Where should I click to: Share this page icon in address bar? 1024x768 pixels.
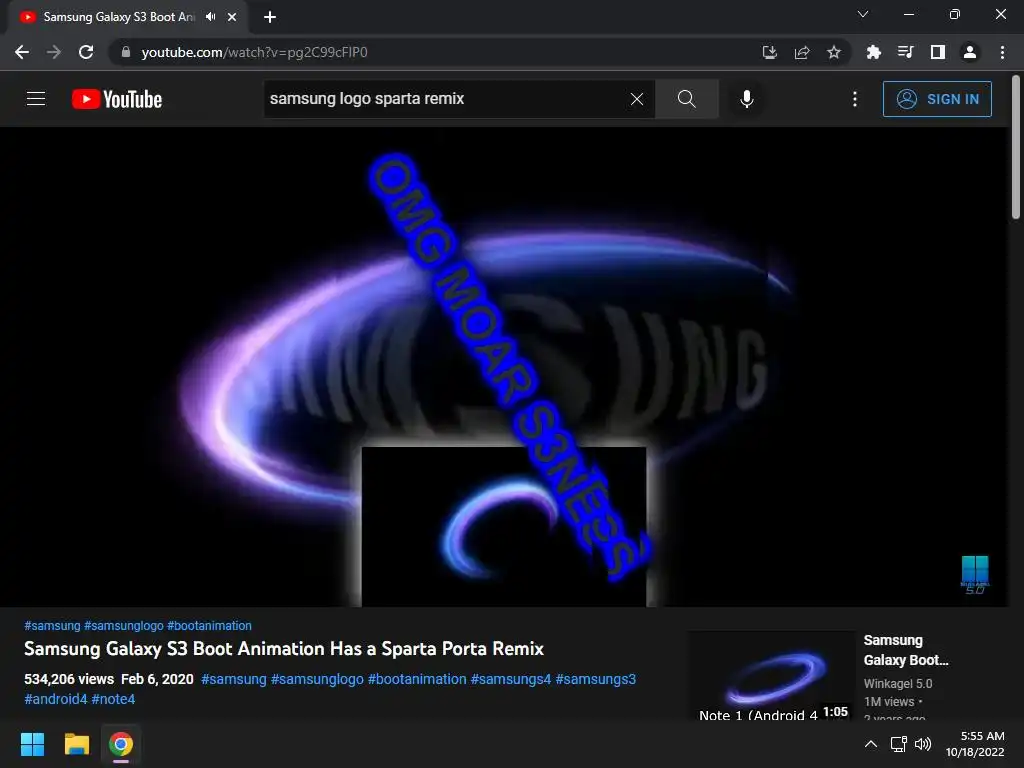pos(802,52)
